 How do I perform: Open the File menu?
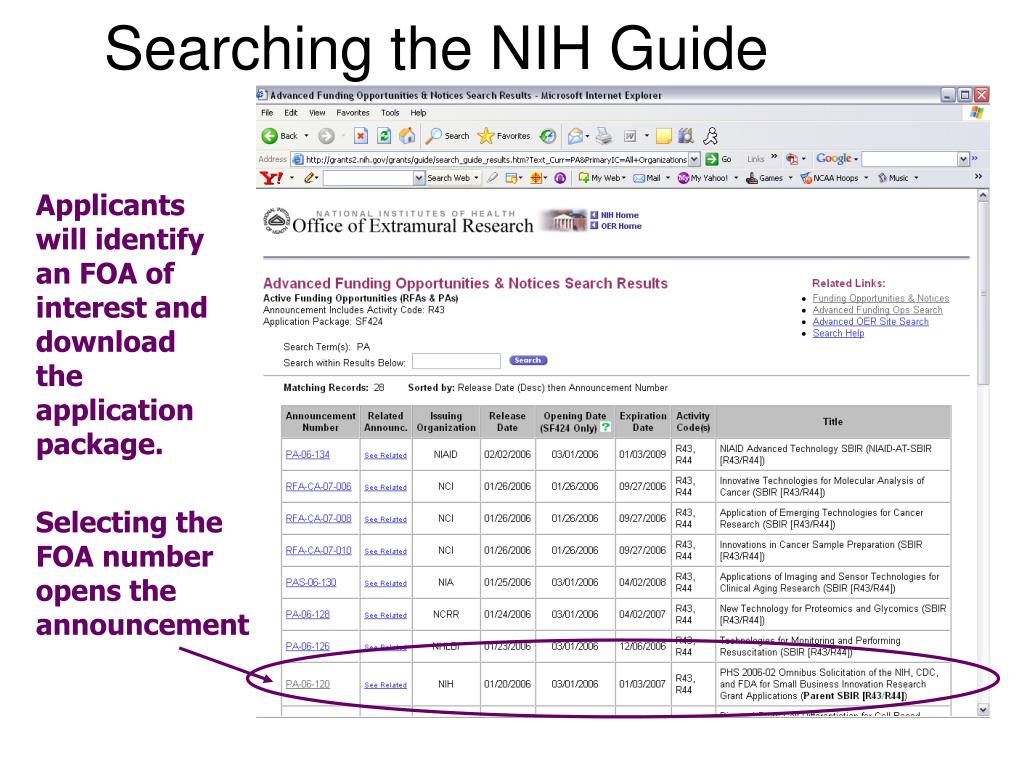coord(267,112)
